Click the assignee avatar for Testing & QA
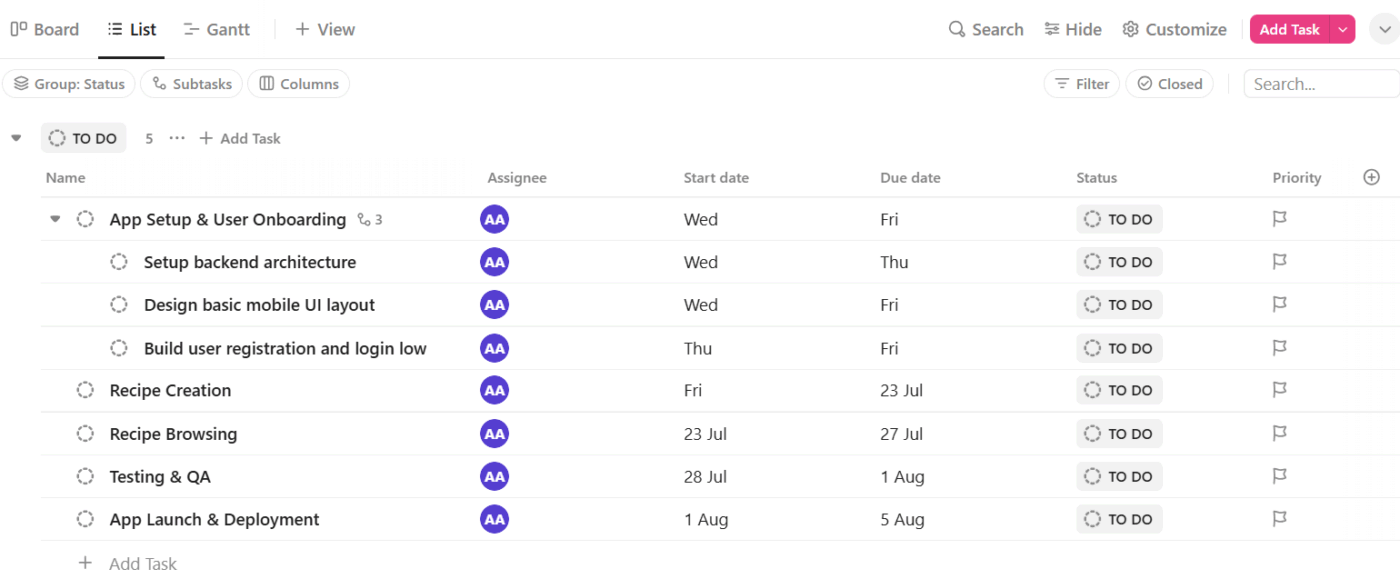This screenshot has width=1400, height=579. (x=494, y=477)
